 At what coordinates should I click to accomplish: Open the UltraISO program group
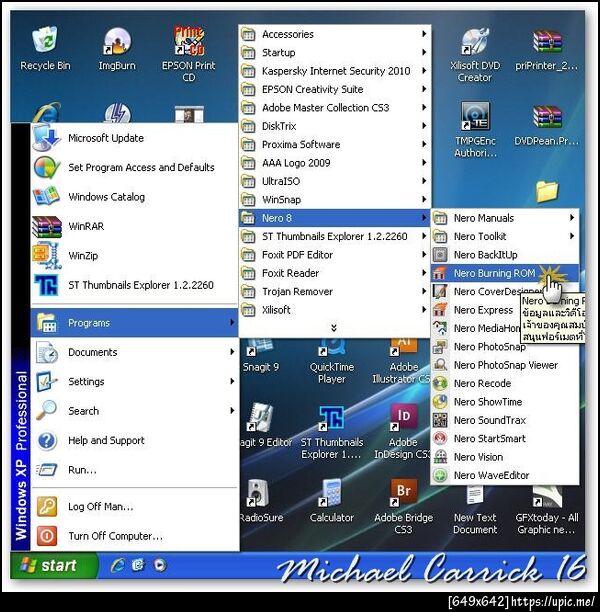click(335, 181)
